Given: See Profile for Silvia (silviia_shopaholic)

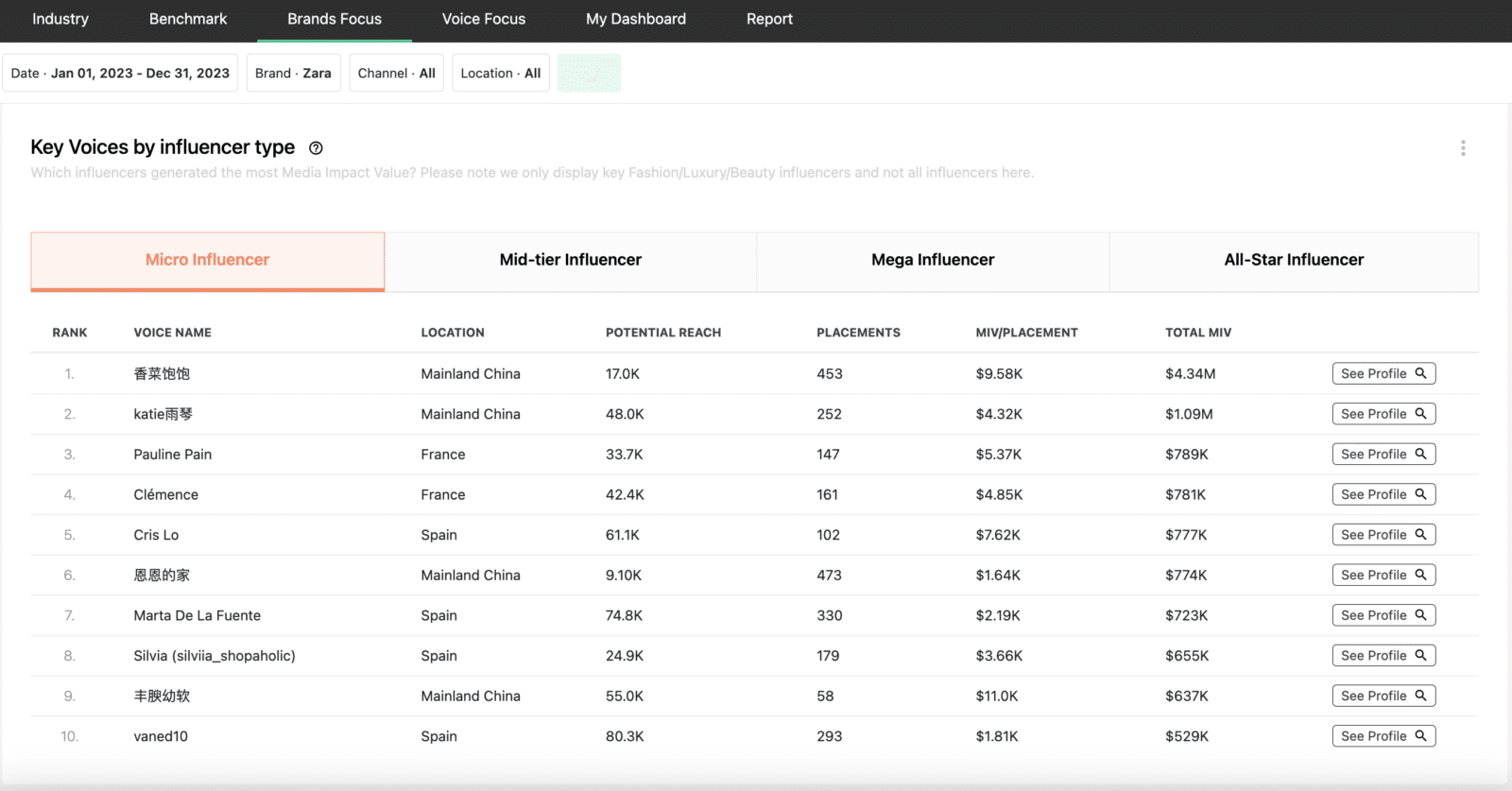Looking at the screenshot, I should pos(1383,655).
